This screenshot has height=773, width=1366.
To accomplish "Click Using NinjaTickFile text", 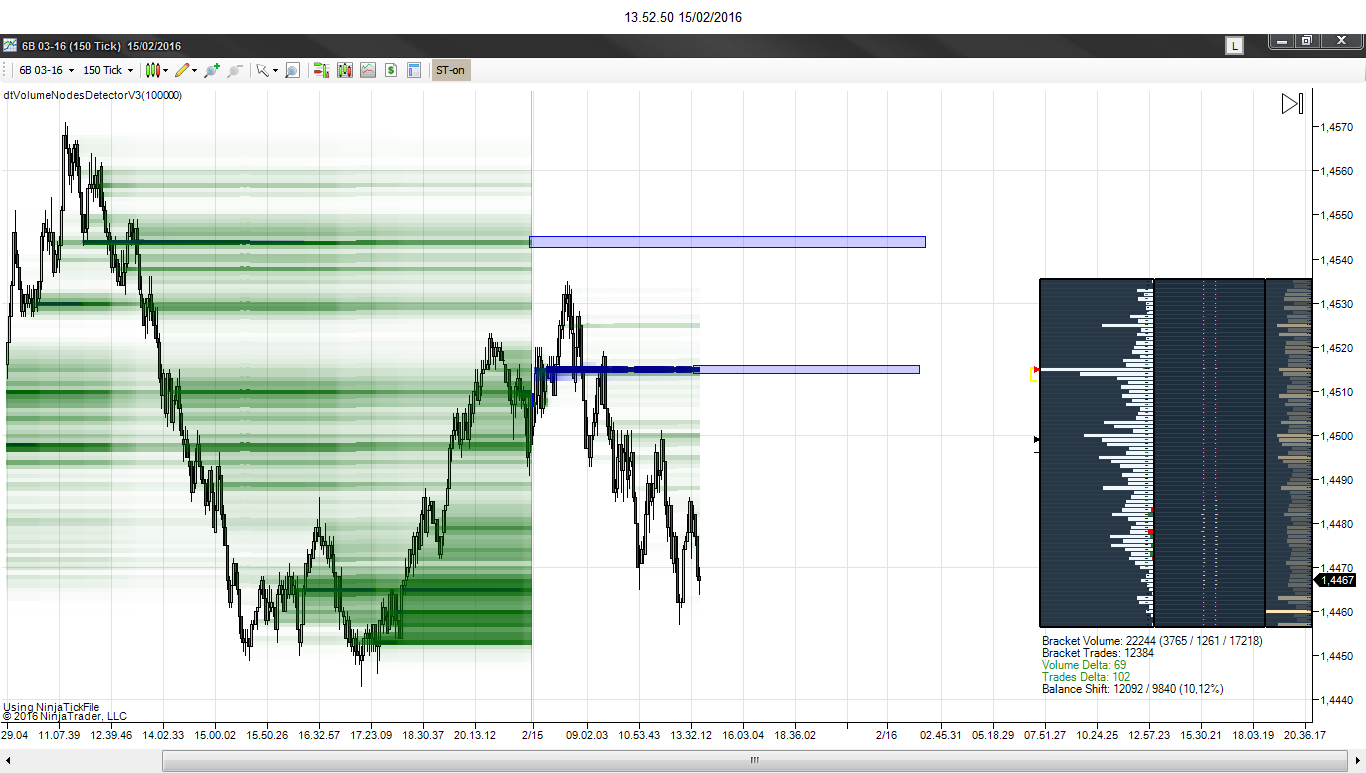I will [x=51, y=707].
